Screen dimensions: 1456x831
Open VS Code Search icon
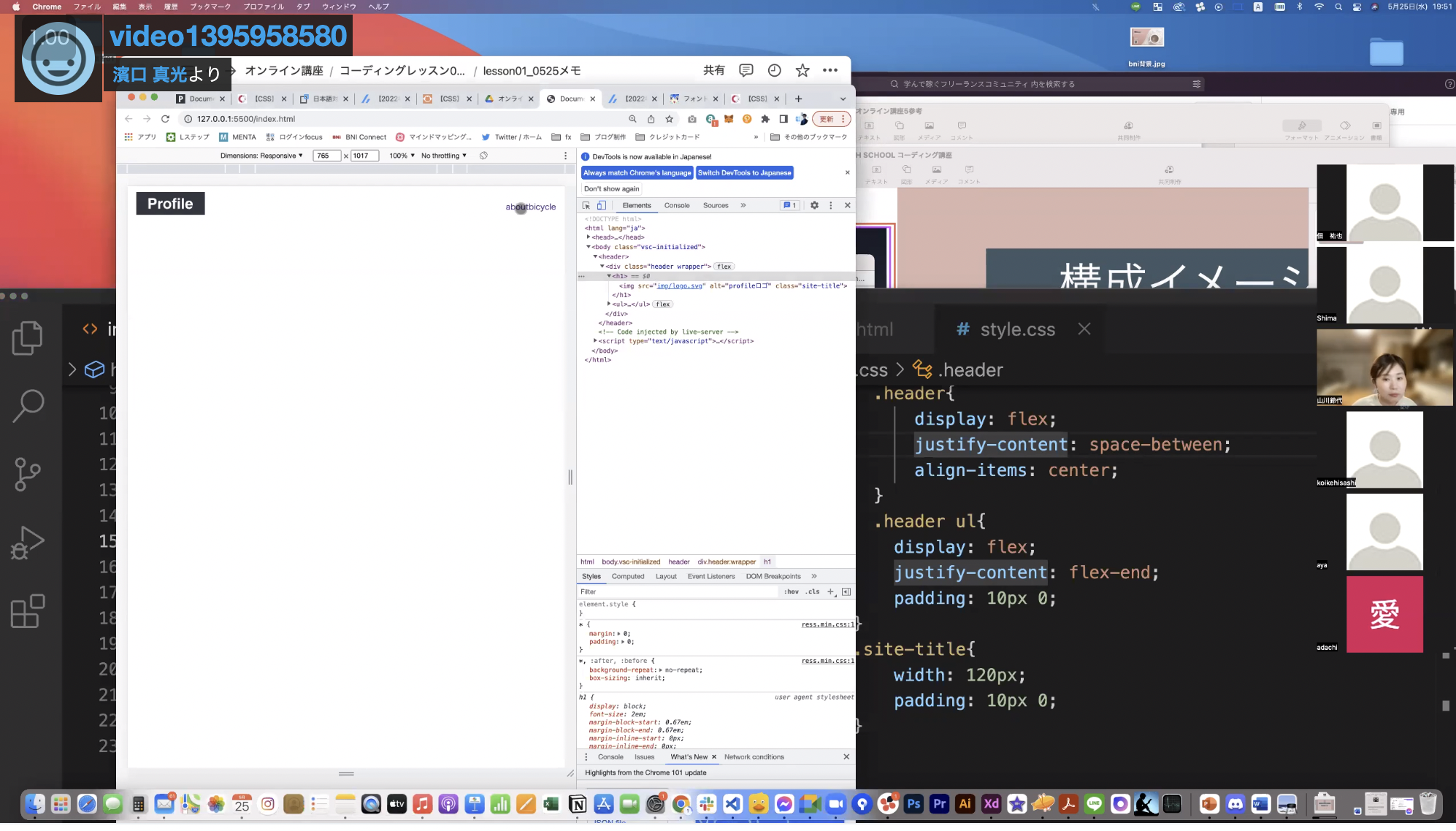point(28,406)
